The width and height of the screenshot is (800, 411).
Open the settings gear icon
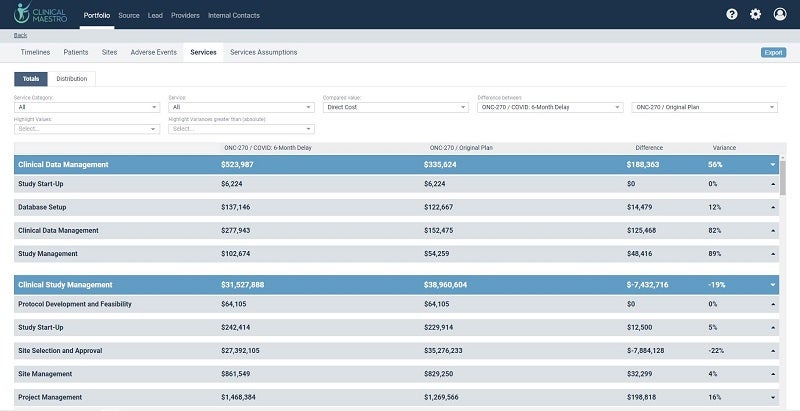[755, 15]
